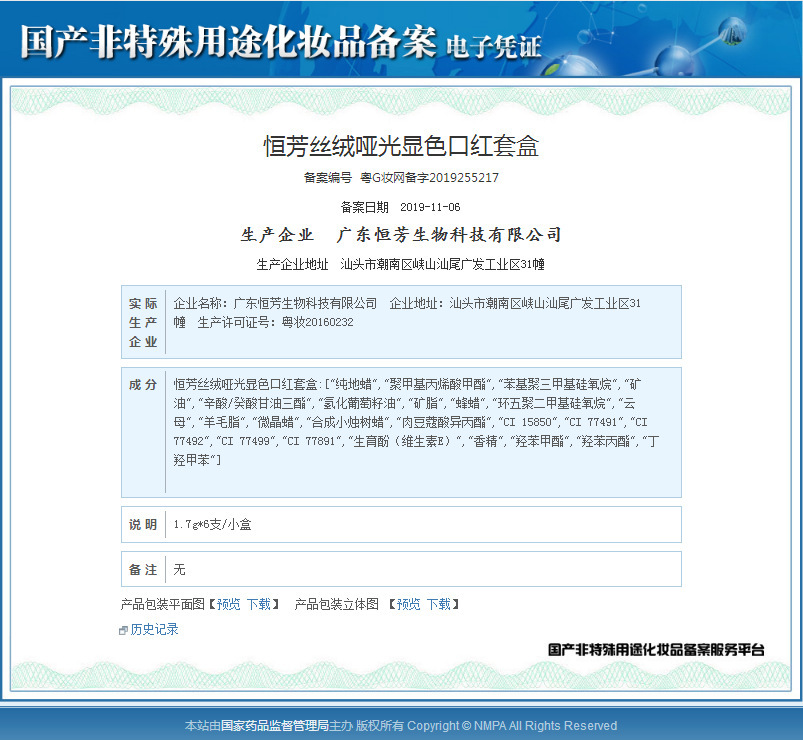Preview 产品包装立体图 via its 预览 link
The height and width of the screenshot is (740, 803).
pos(408,604)
